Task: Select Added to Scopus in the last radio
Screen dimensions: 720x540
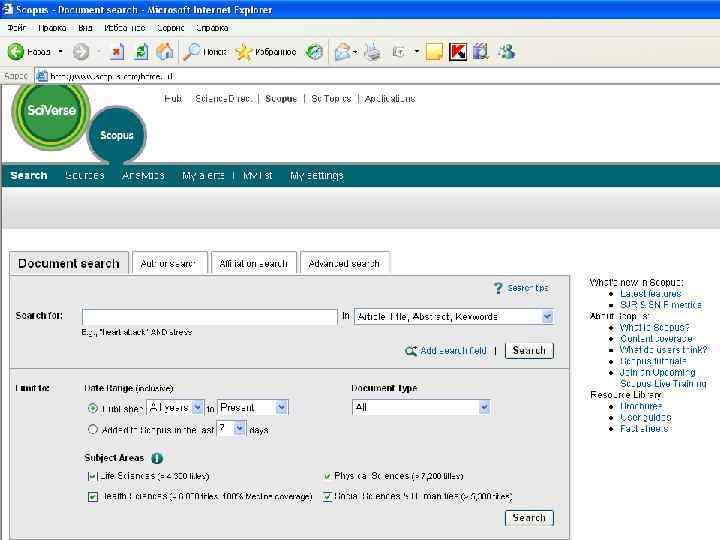Action: pos(93,429)
